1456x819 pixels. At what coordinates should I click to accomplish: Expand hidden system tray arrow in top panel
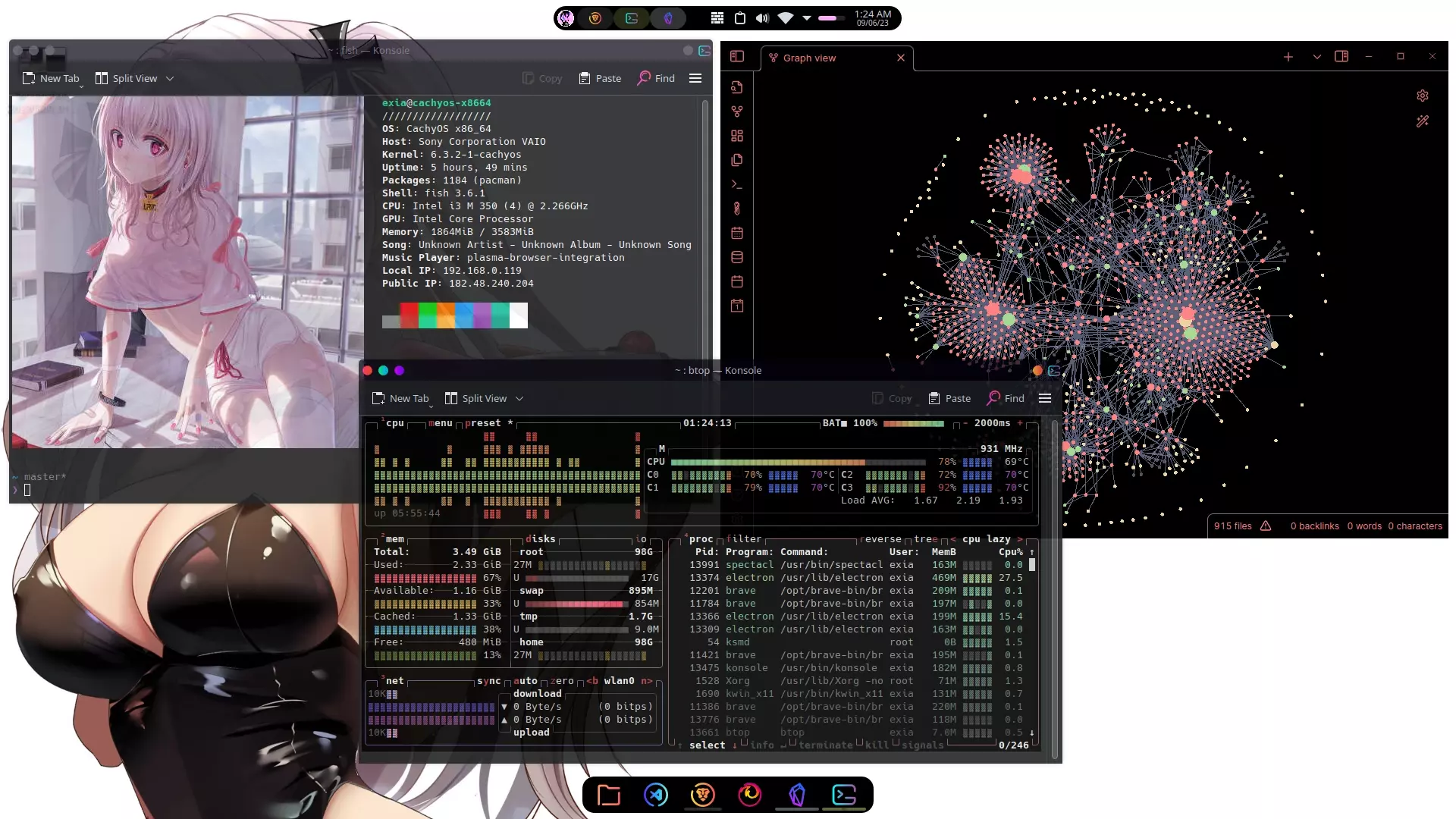(807, 18)
